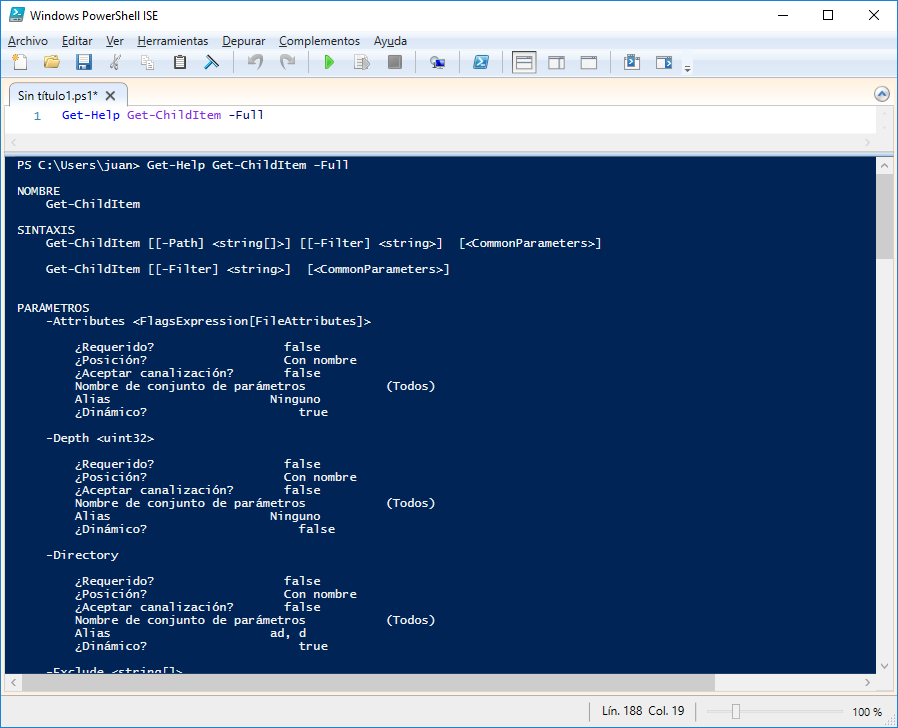The height and width of the screenshot is (728, 898).
Task: Click the Run Selection icon
Action: click(362, 62)
